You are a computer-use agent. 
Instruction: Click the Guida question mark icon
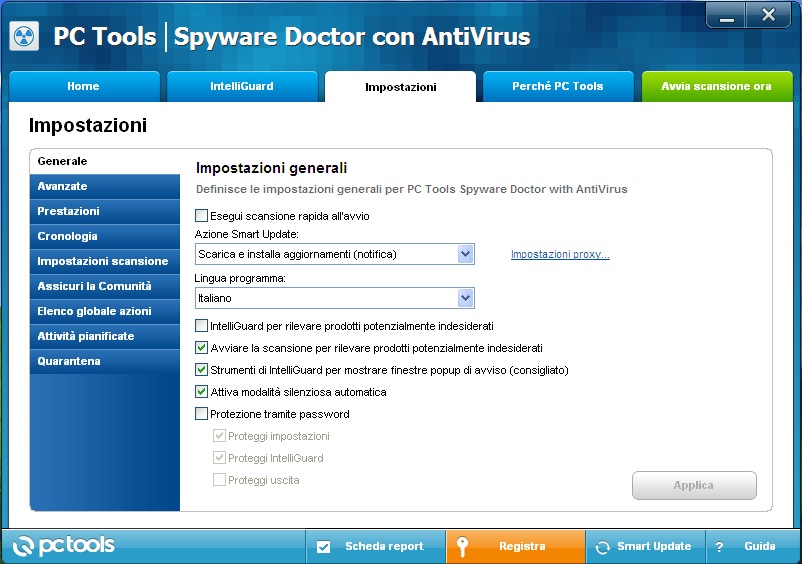(718, 547)
